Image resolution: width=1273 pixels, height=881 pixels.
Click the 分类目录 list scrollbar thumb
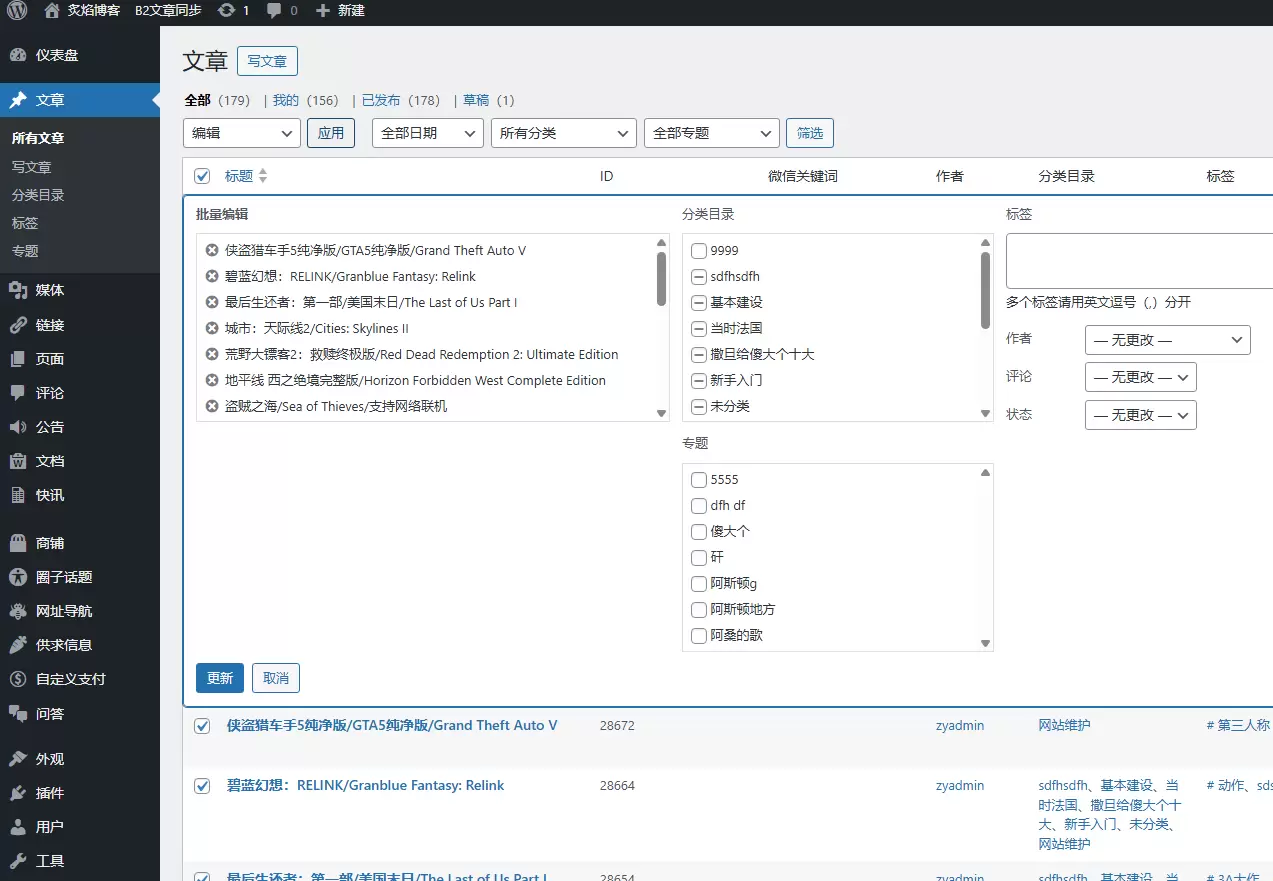click(x=985, y=290)
